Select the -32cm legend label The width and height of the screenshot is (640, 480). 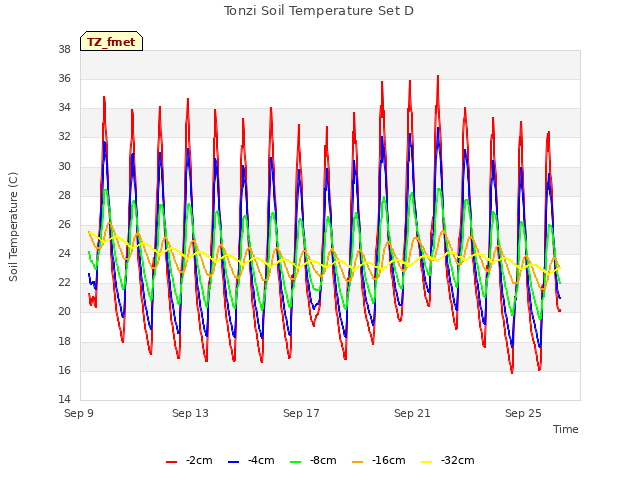458,460
